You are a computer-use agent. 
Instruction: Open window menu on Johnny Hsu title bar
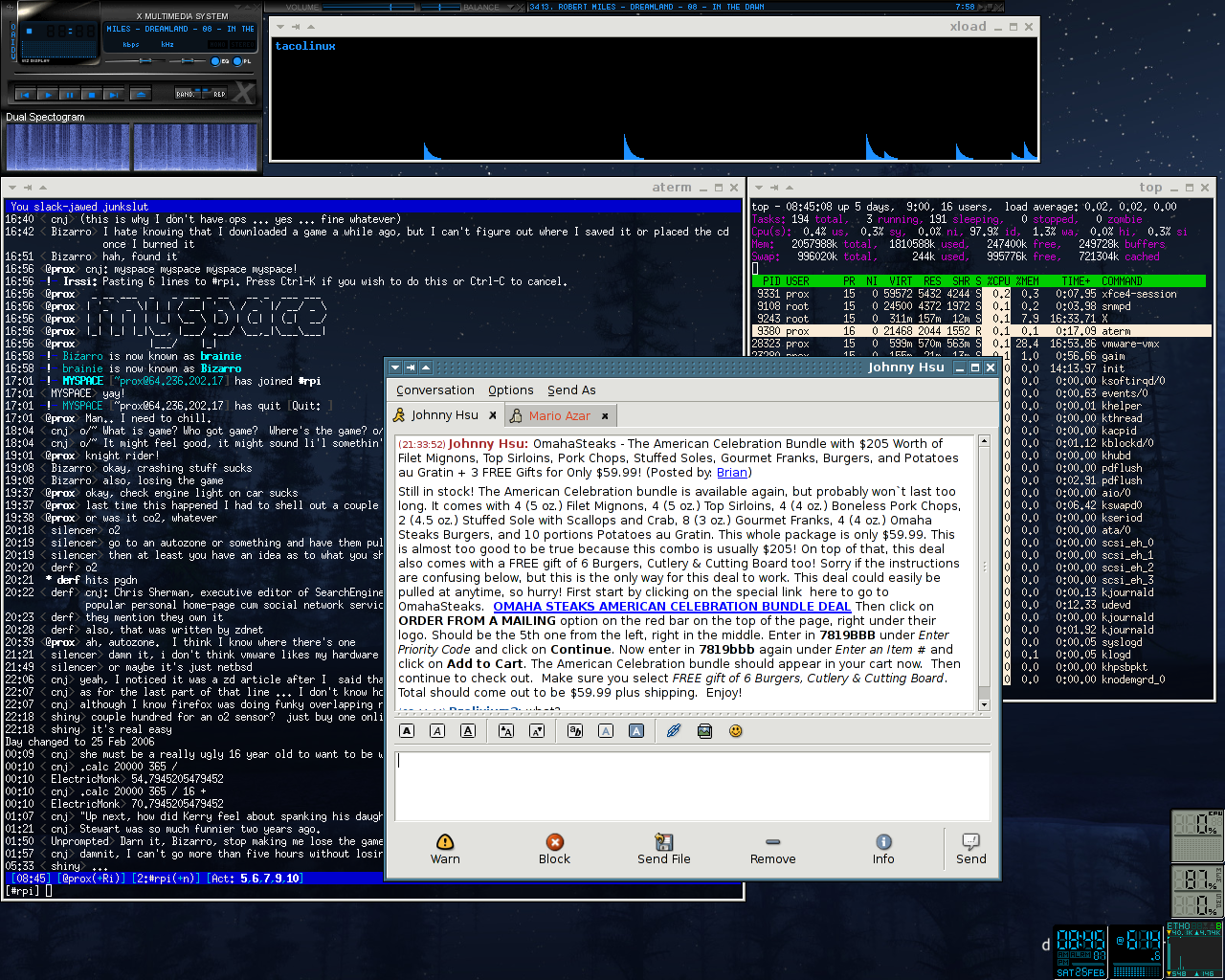point(395,367)
